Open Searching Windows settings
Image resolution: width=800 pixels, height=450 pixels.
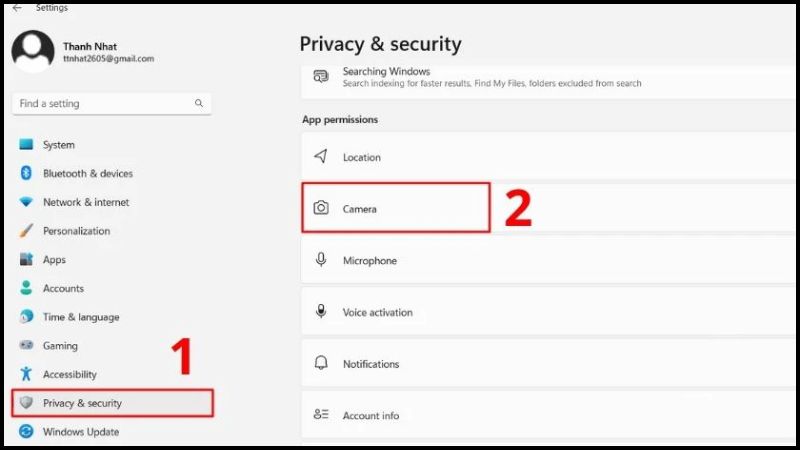386,72
